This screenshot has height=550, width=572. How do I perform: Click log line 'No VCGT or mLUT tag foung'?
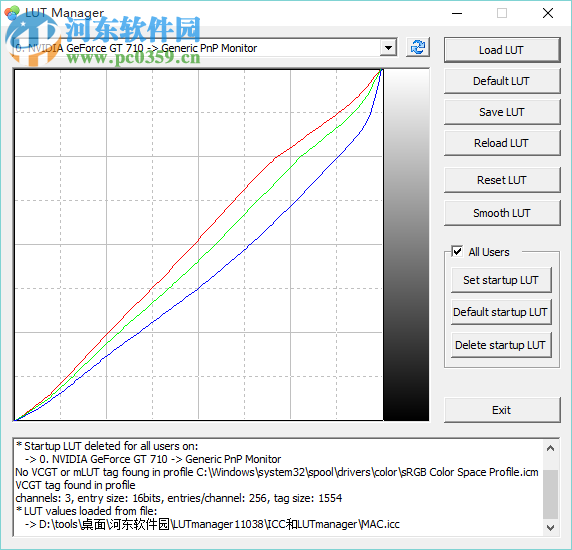click(277, 472)
